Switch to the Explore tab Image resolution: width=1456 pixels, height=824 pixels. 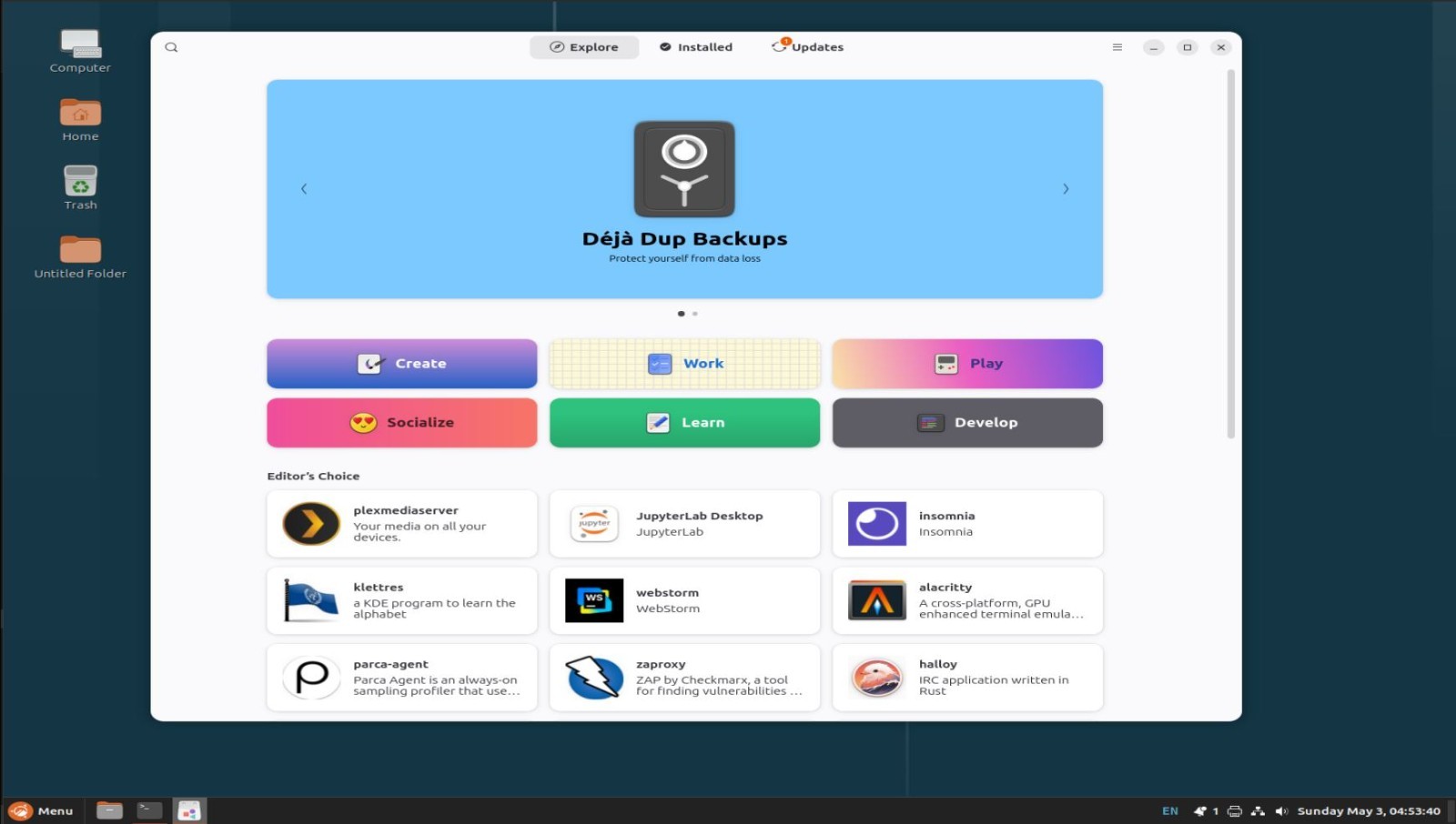click(x=584, y=47)
